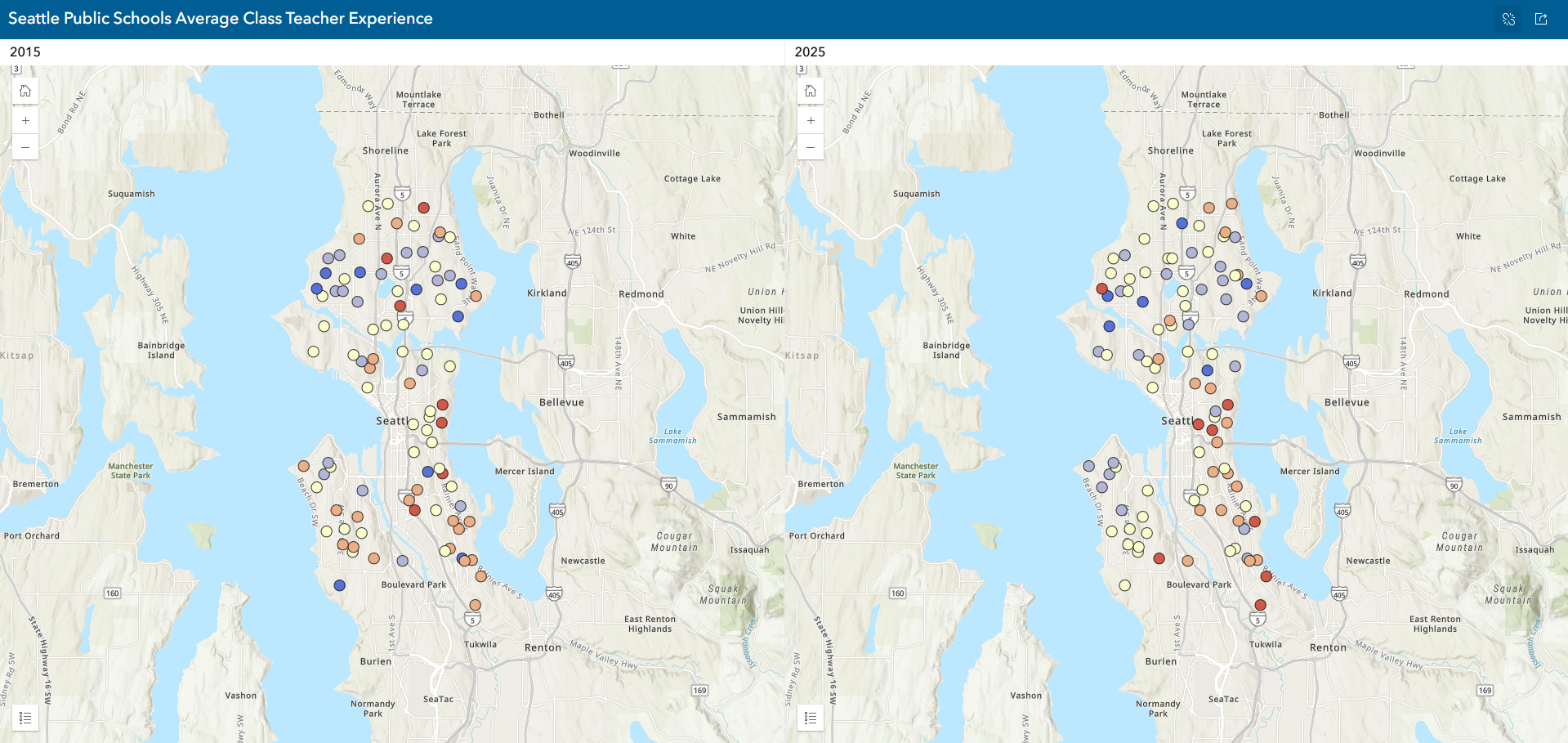
Task: Open the share icon in the header
Action: pos(1541,19)
